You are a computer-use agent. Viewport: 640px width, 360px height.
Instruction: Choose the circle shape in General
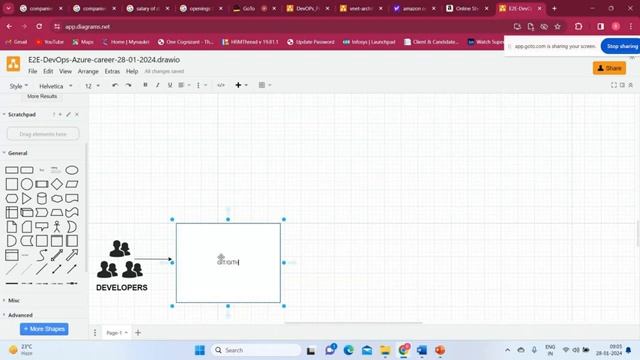[27, 184]
